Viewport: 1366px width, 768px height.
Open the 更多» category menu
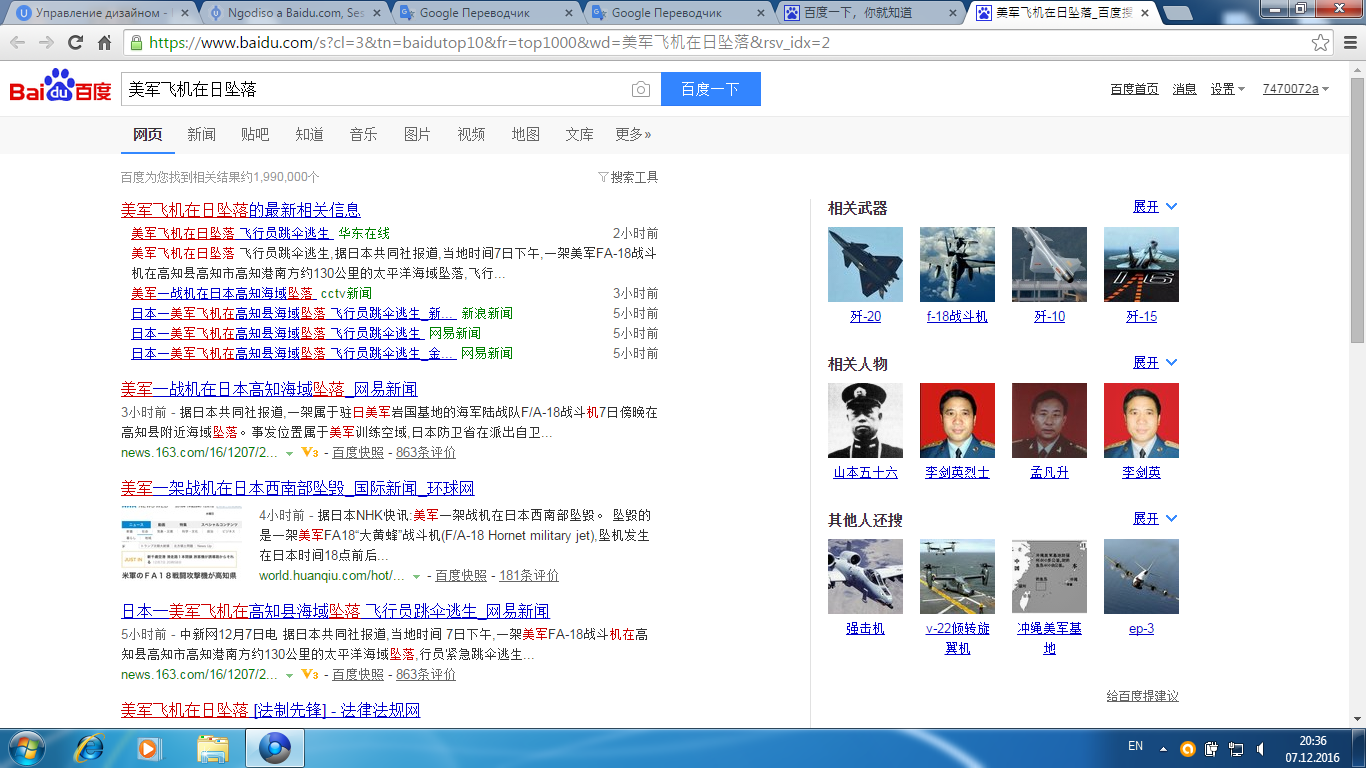pos(633,134)
